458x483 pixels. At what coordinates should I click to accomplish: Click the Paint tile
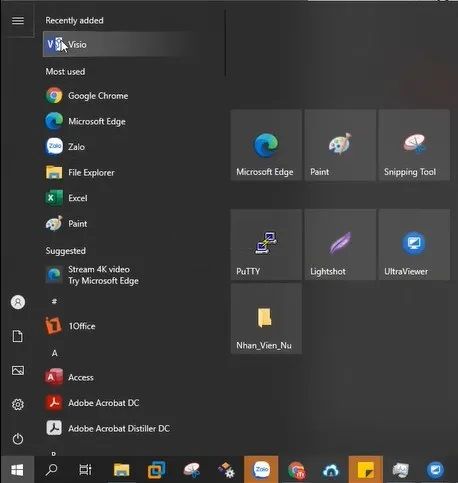(340, 145)
